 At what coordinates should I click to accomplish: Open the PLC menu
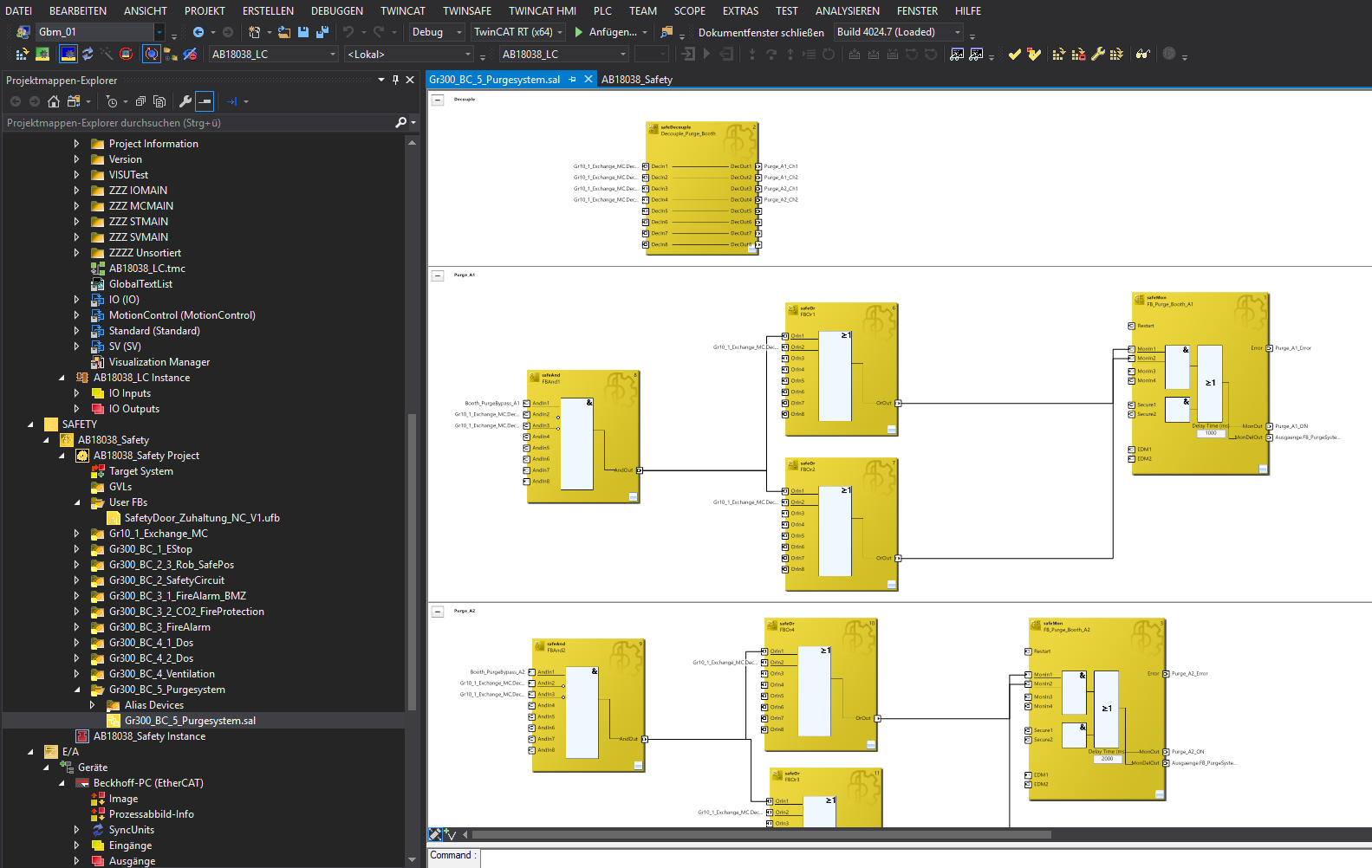[602, 10]
